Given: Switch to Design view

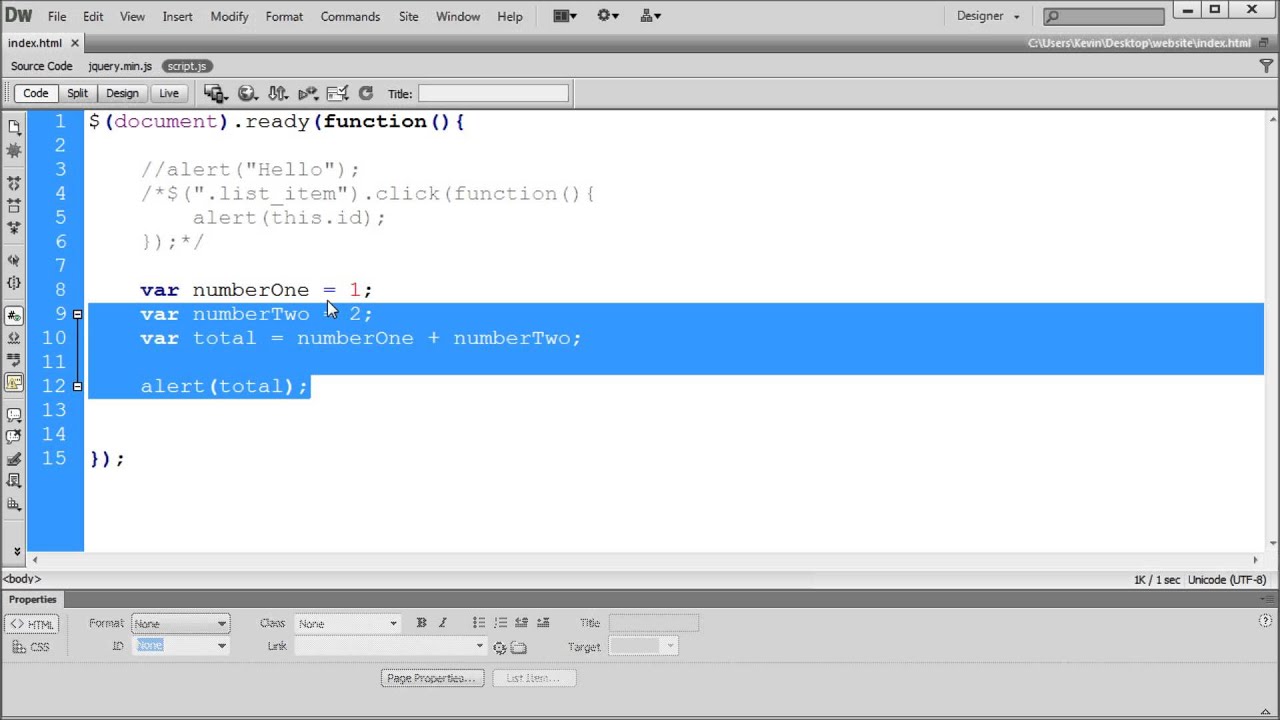Looking at the screenshot, I should point(122,93).
